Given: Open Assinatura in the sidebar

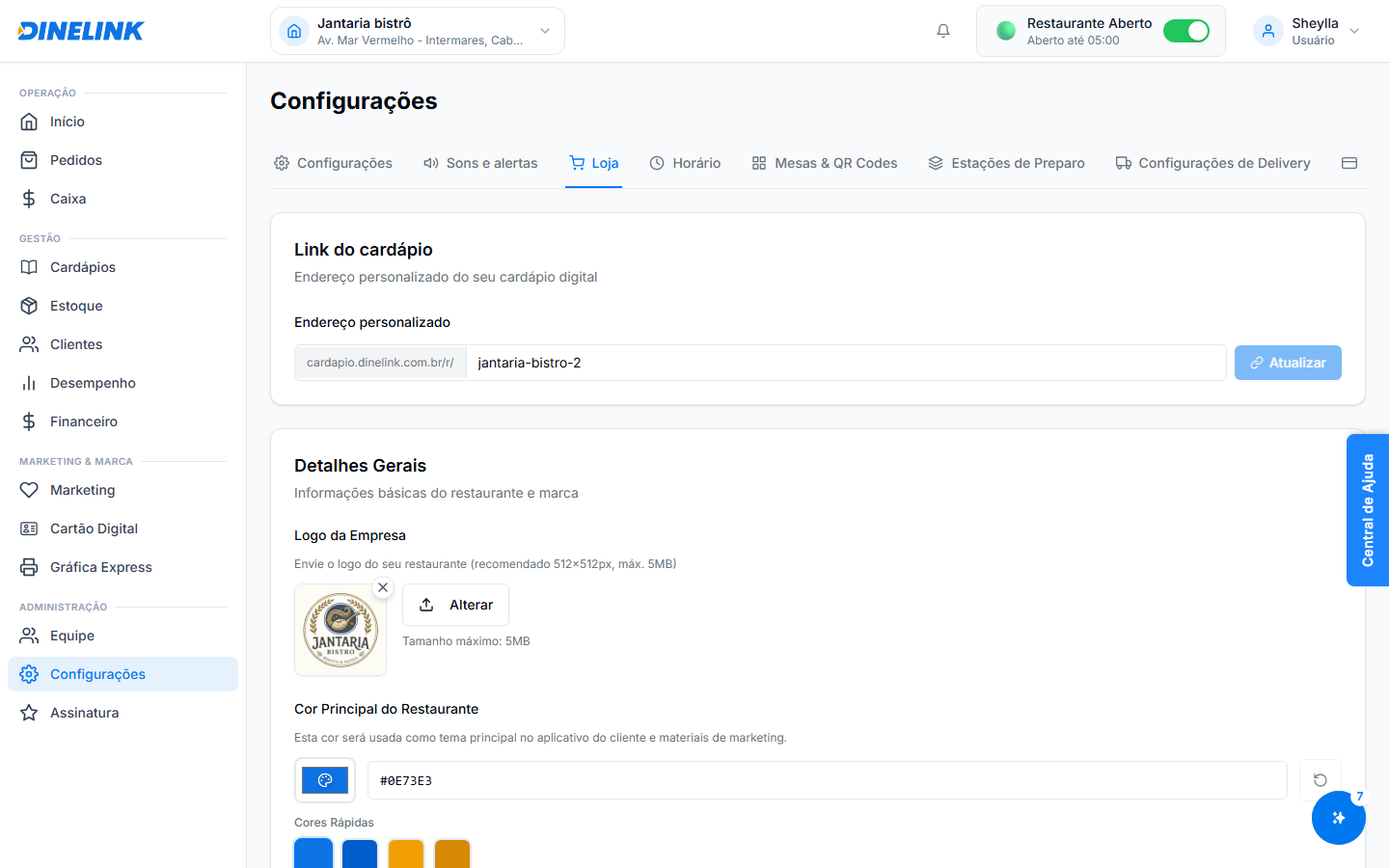Looking at the screenshot, I should click(x=123, y=713).
